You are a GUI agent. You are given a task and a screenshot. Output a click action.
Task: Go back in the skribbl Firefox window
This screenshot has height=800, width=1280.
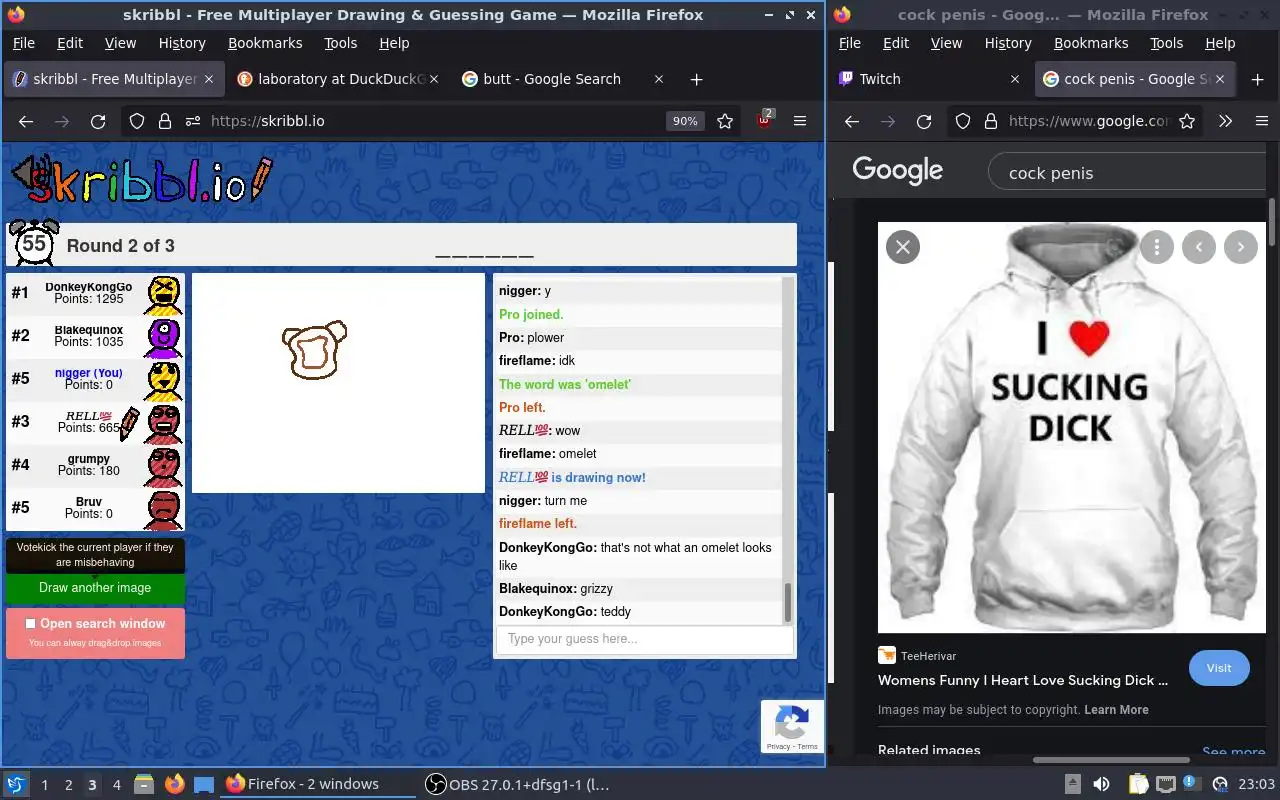(x=27, y=121)
